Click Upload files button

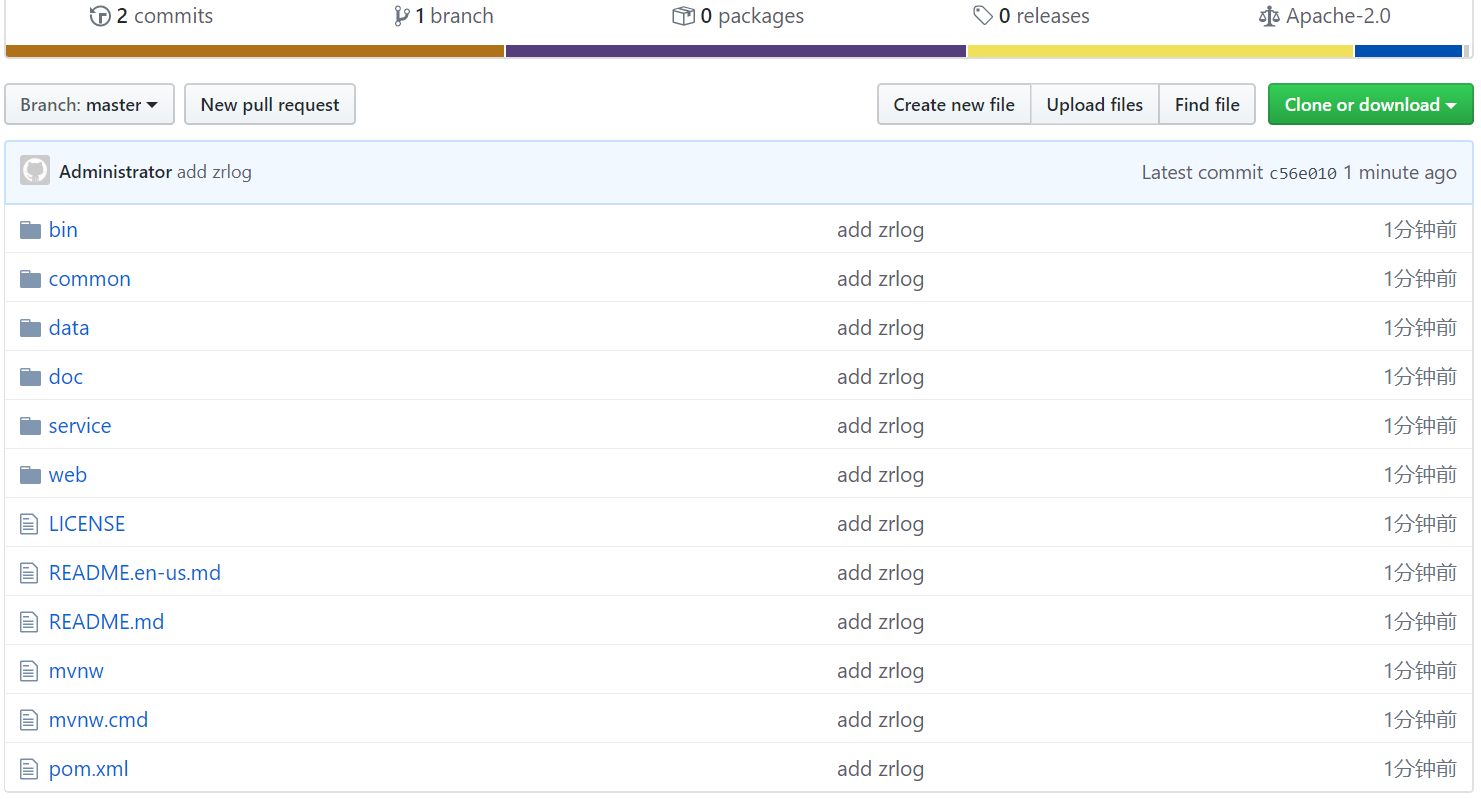click(1094, 104)
